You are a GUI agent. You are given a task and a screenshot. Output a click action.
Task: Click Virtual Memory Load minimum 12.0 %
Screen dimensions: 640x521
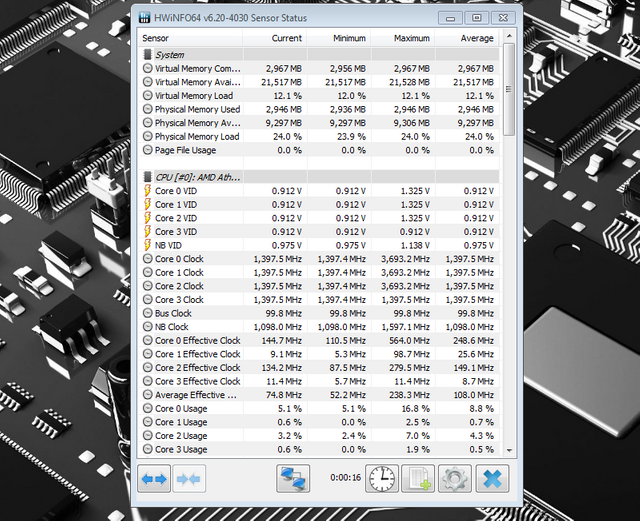click(x=351, y=96)
